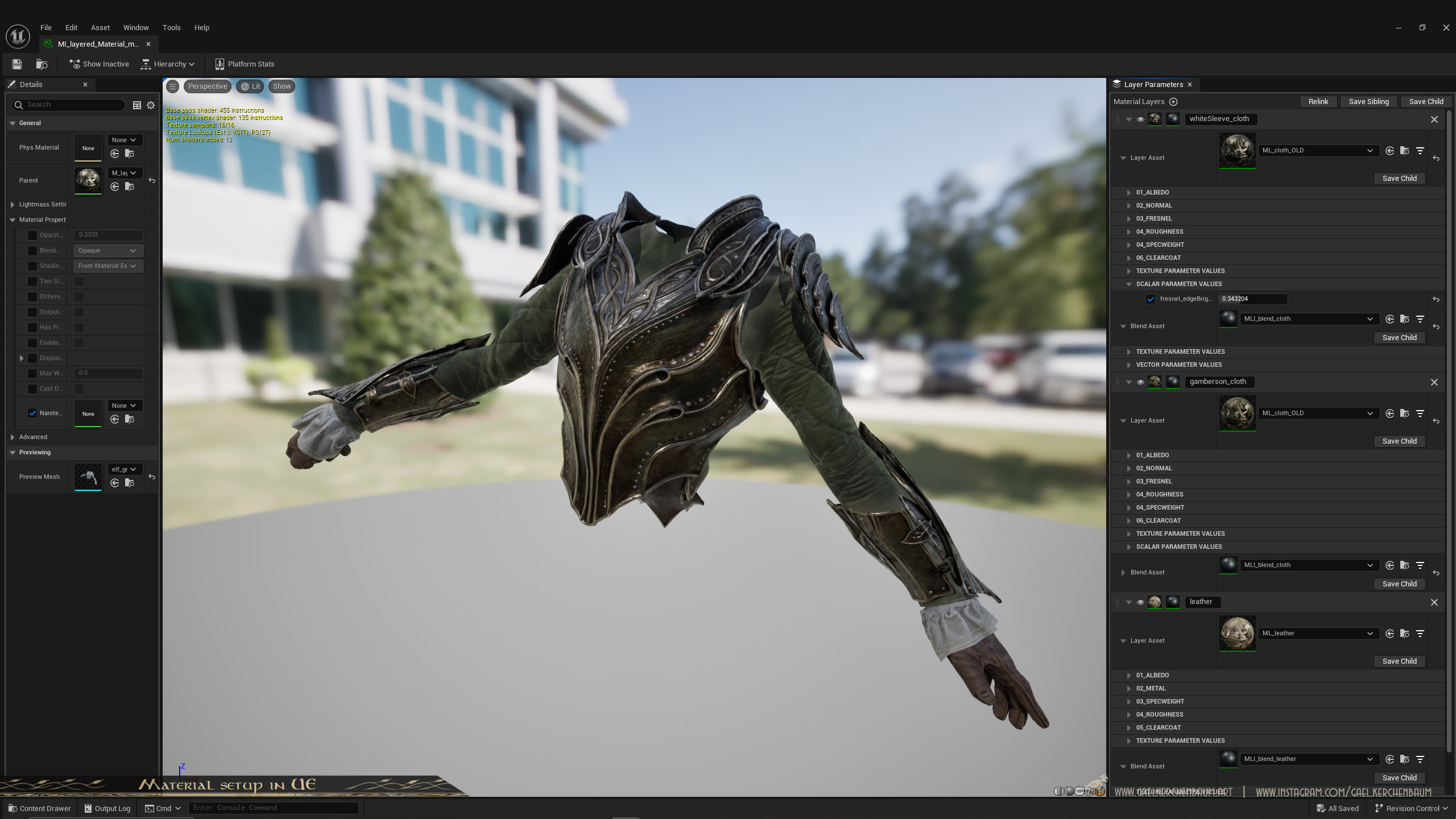Open the Content Drawer
The width and height of the screenshot is (1456, 819).
tap(39, 808)
